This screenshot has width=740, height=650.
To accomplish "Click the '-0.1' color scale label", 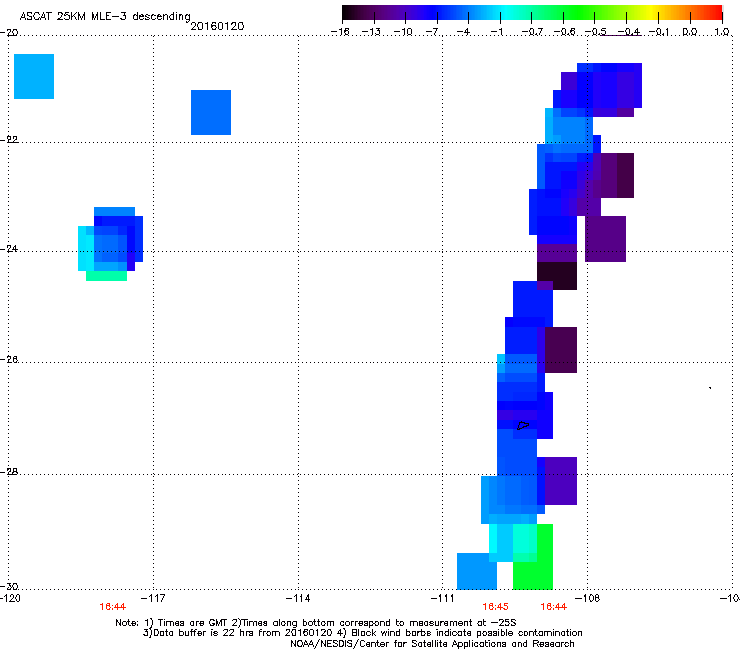I will click(x=659, y=32).
